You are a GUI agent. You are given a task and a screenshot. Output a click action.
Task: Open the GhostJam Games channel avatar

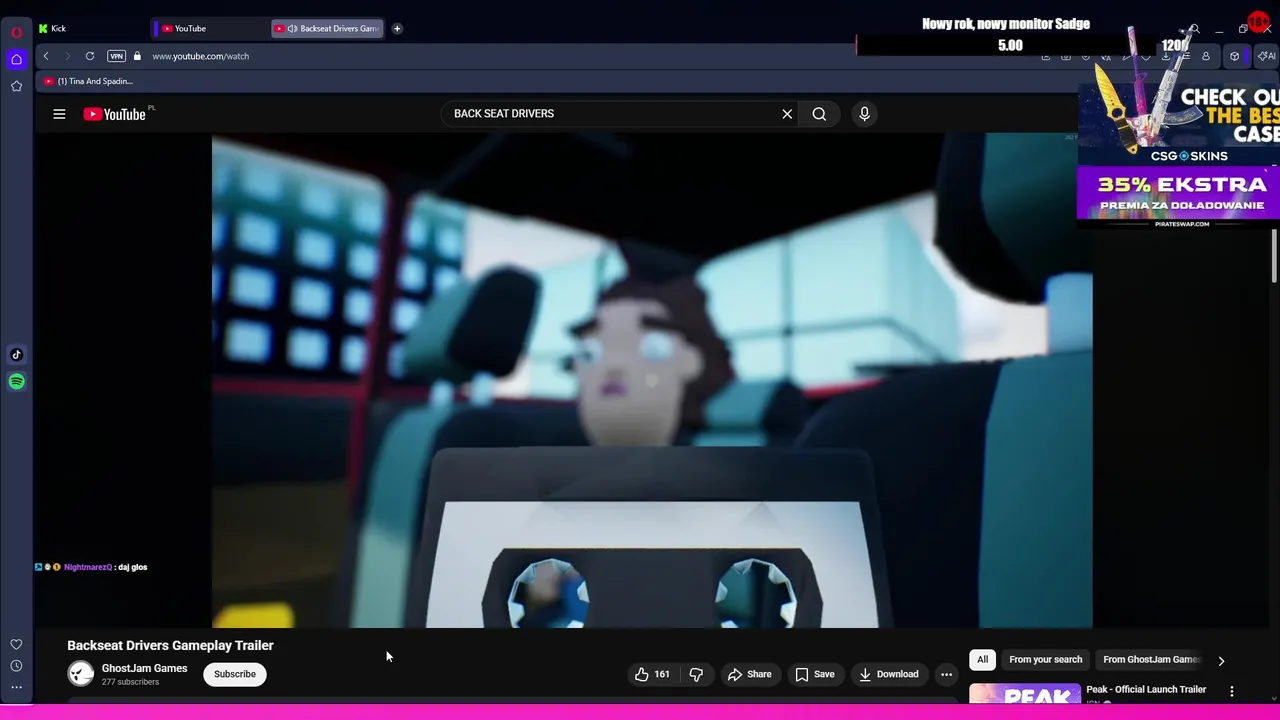[80, 674]
